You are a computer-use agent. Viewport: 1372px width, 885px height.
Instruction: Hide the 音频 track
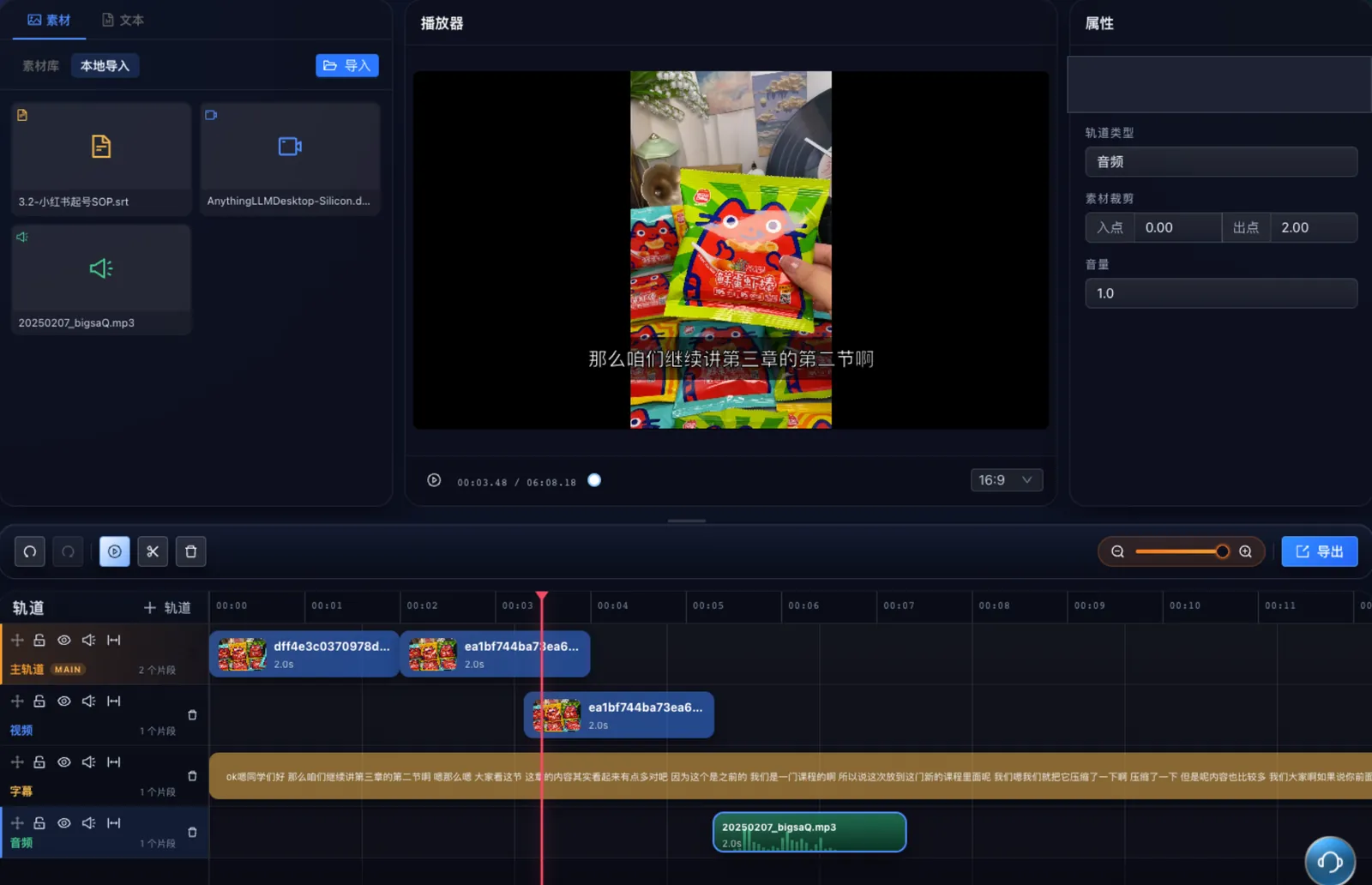coord(64,822)
